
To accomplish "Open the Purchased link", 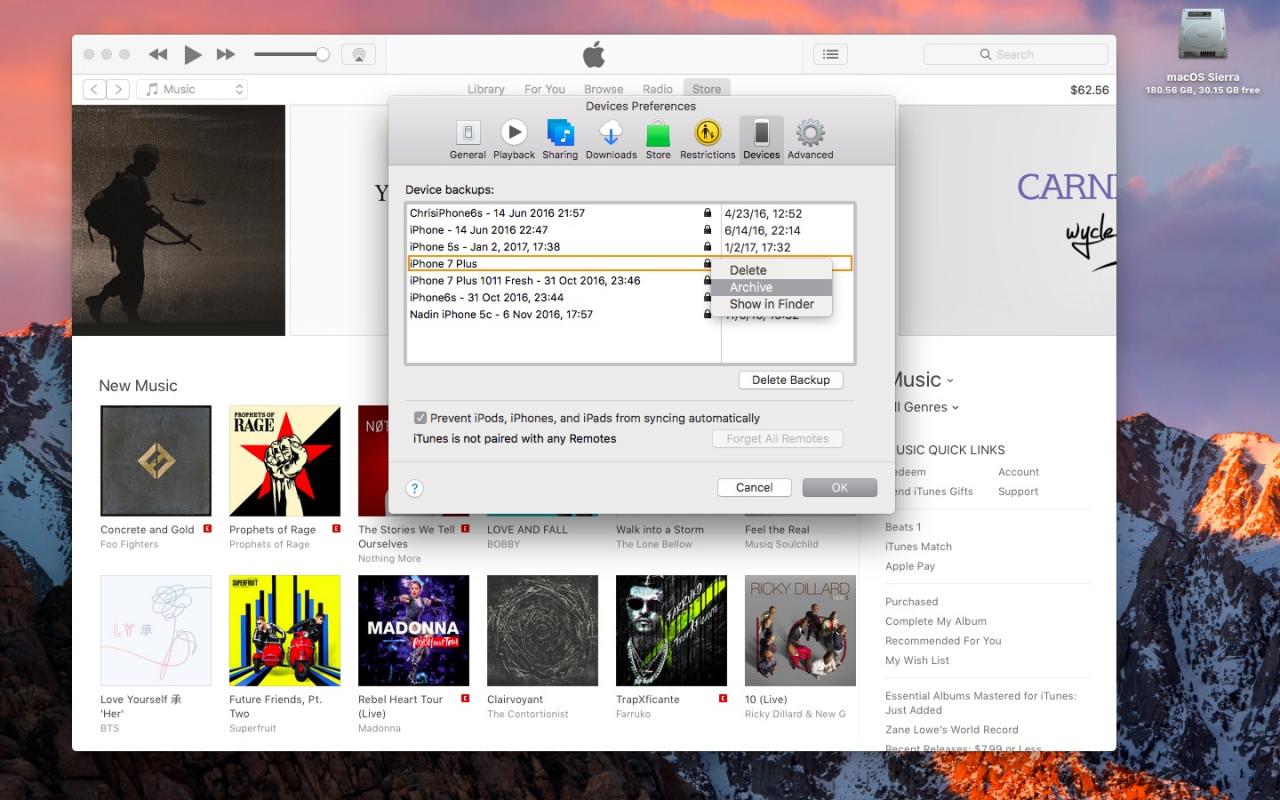I will click(x=911, y=602).
